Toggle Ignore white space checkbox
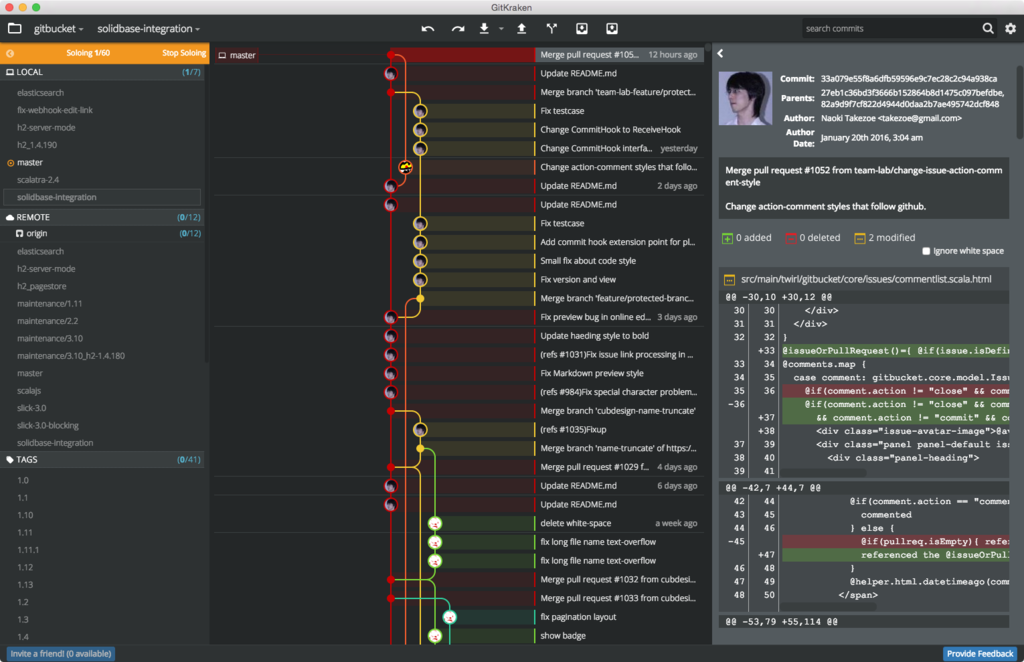The width and height of the screenshot is (1024, 662). click(x=926, y=251)
